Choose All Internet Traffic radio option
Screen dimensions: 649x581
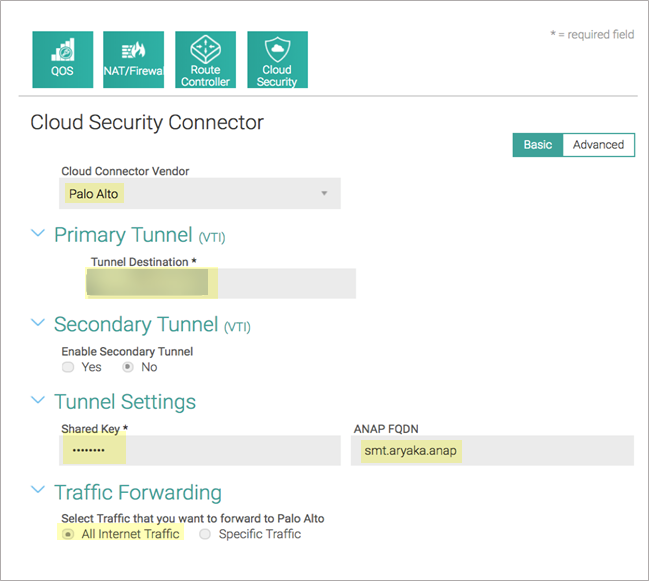pos(69,534)
